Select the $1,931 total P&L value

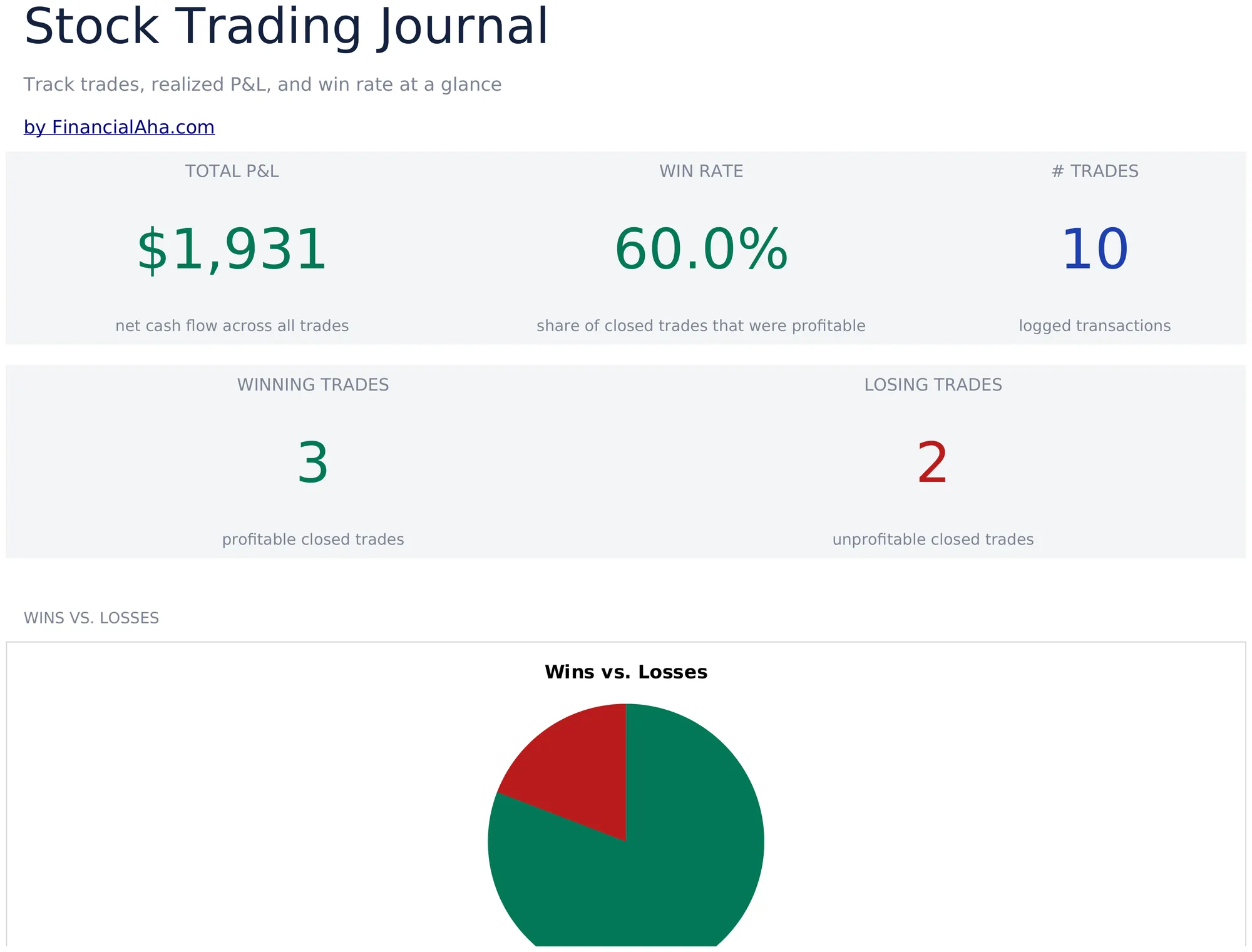[232, 250]
